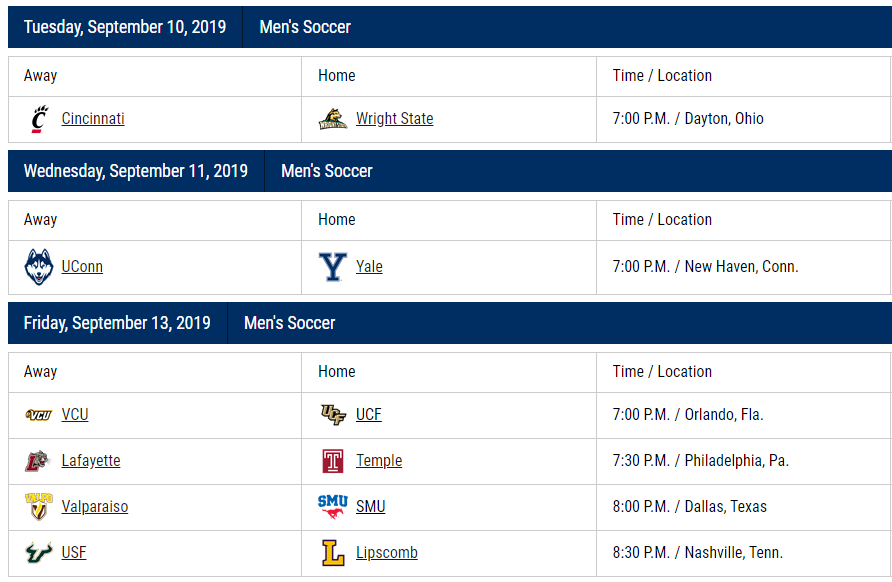The width and height of the screenshot is (892, 582).
Task: Click the Lipscomb L logo
Action: click(x=333, y=552)
